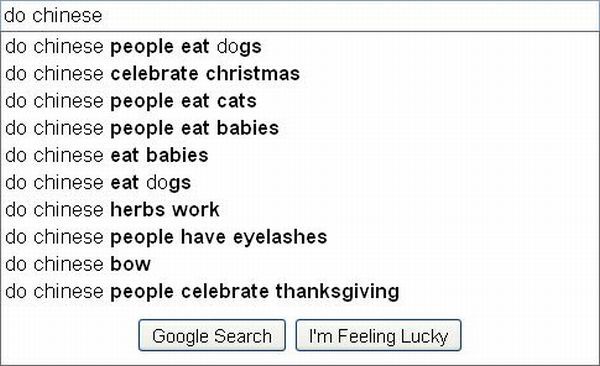Open the autocomplete entry ending with 'thanksgiving'
600x366 pixels.
(300, 291)
